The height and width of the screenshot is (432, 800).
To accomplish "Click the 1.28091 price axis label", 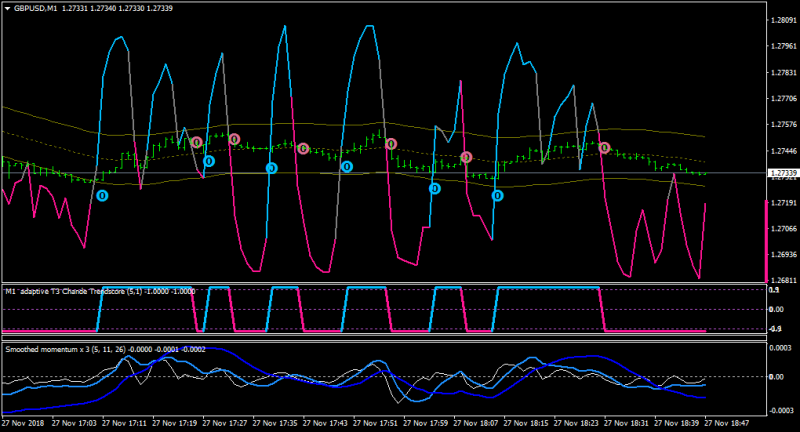I will (x=783, y=20).
